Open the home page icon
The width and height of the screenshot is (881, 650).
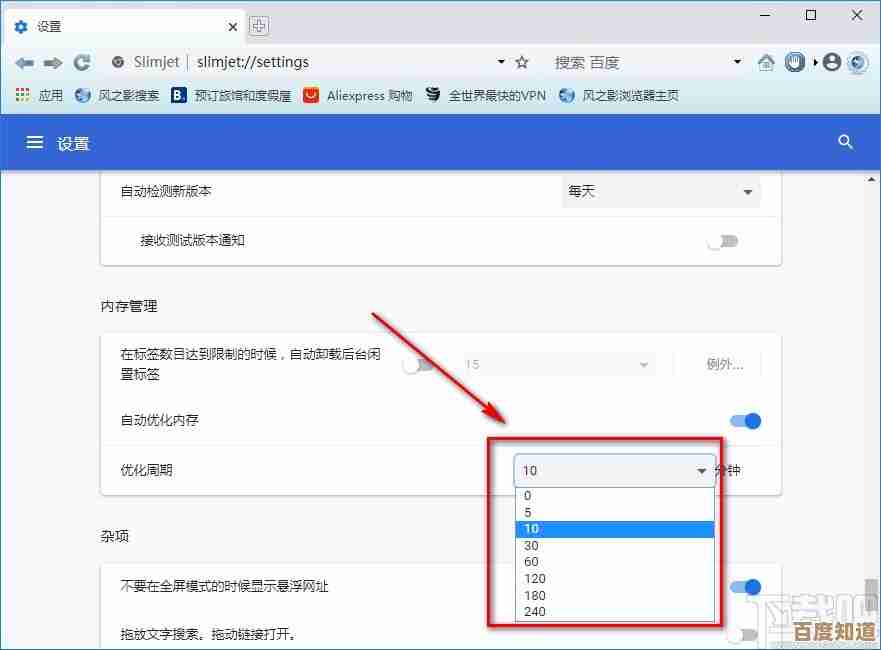766,62
